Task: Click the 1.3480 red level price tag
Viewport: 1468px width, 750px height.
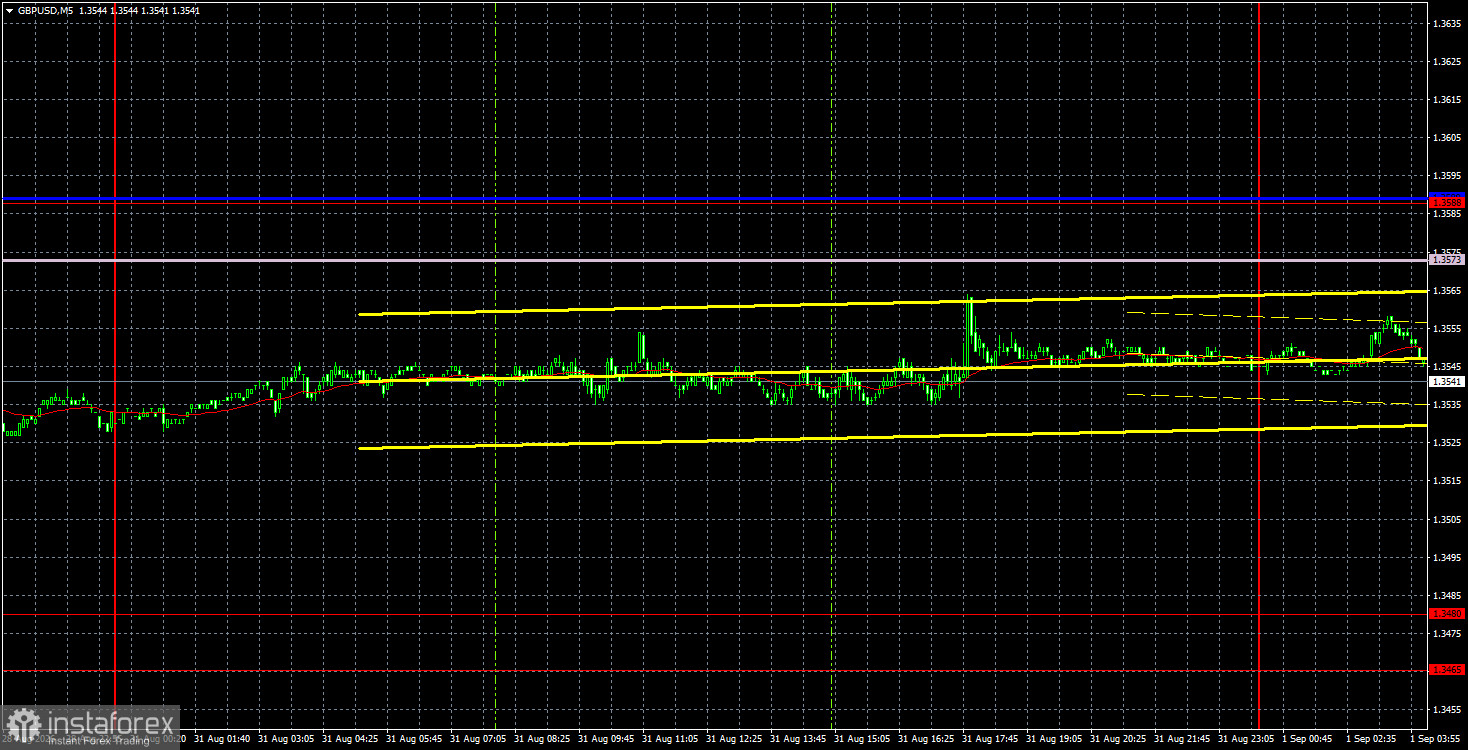Action: [x=1447, y=613]
